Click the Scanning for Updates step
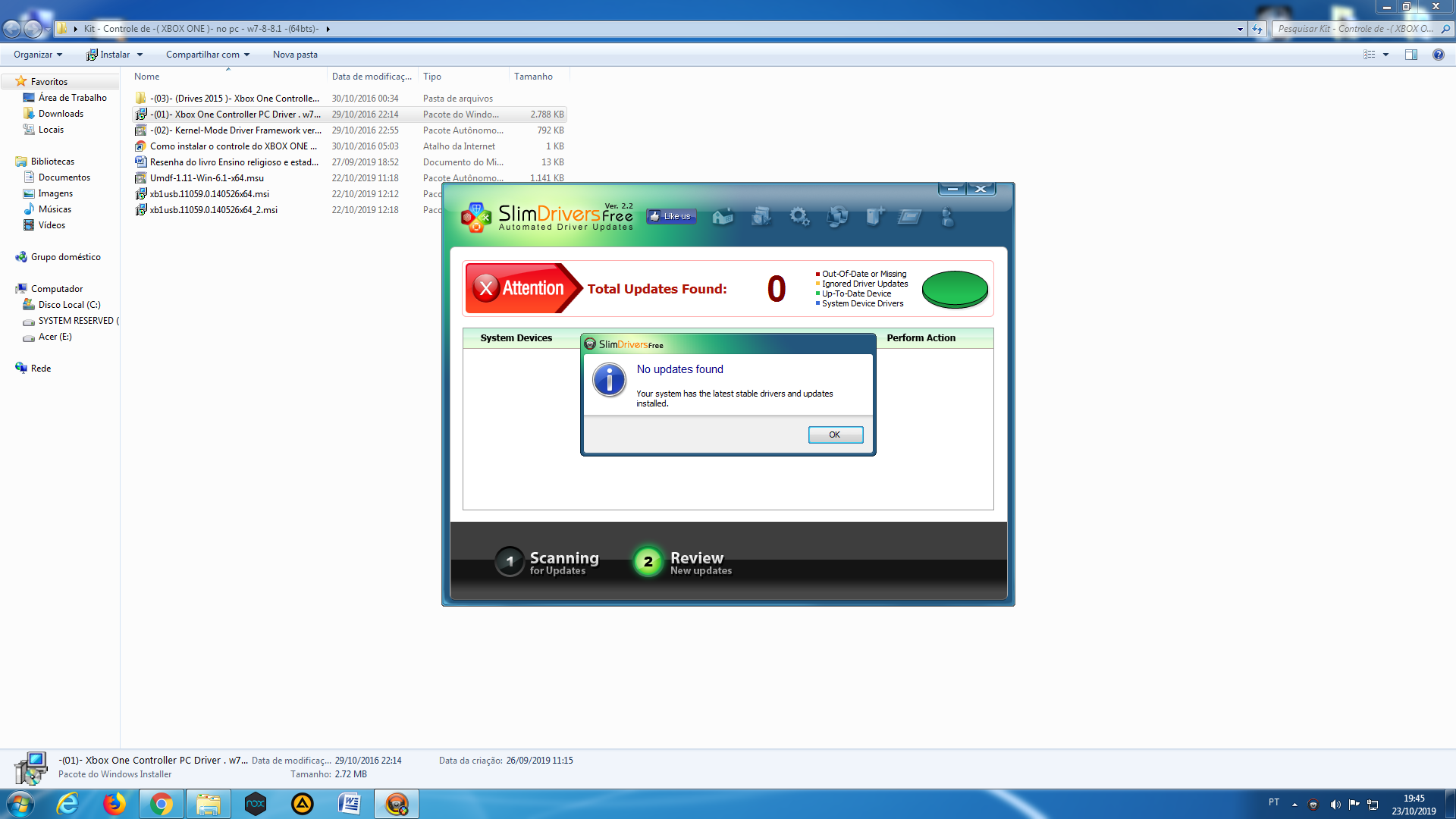 tap(548, 562)
